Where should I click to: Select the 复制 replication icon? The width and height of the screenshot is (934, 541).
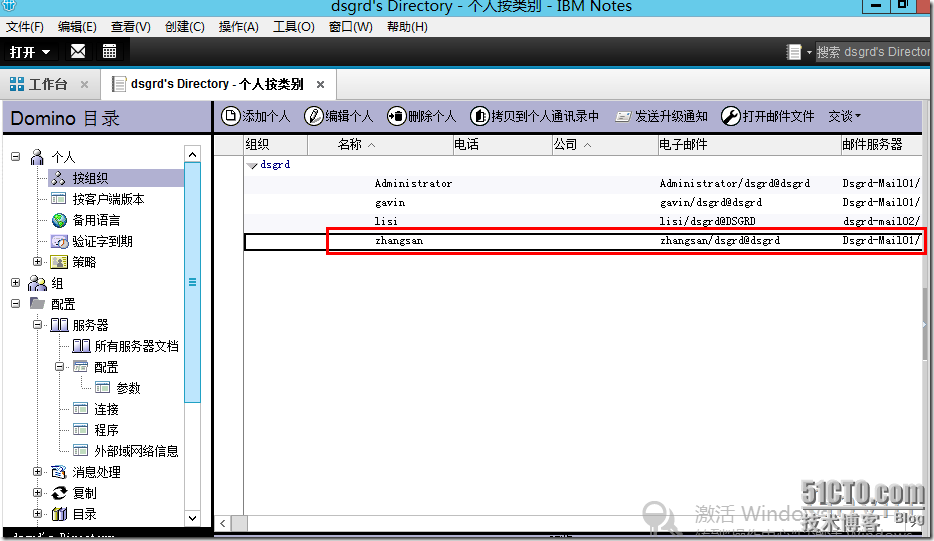(x=59, y=493)
